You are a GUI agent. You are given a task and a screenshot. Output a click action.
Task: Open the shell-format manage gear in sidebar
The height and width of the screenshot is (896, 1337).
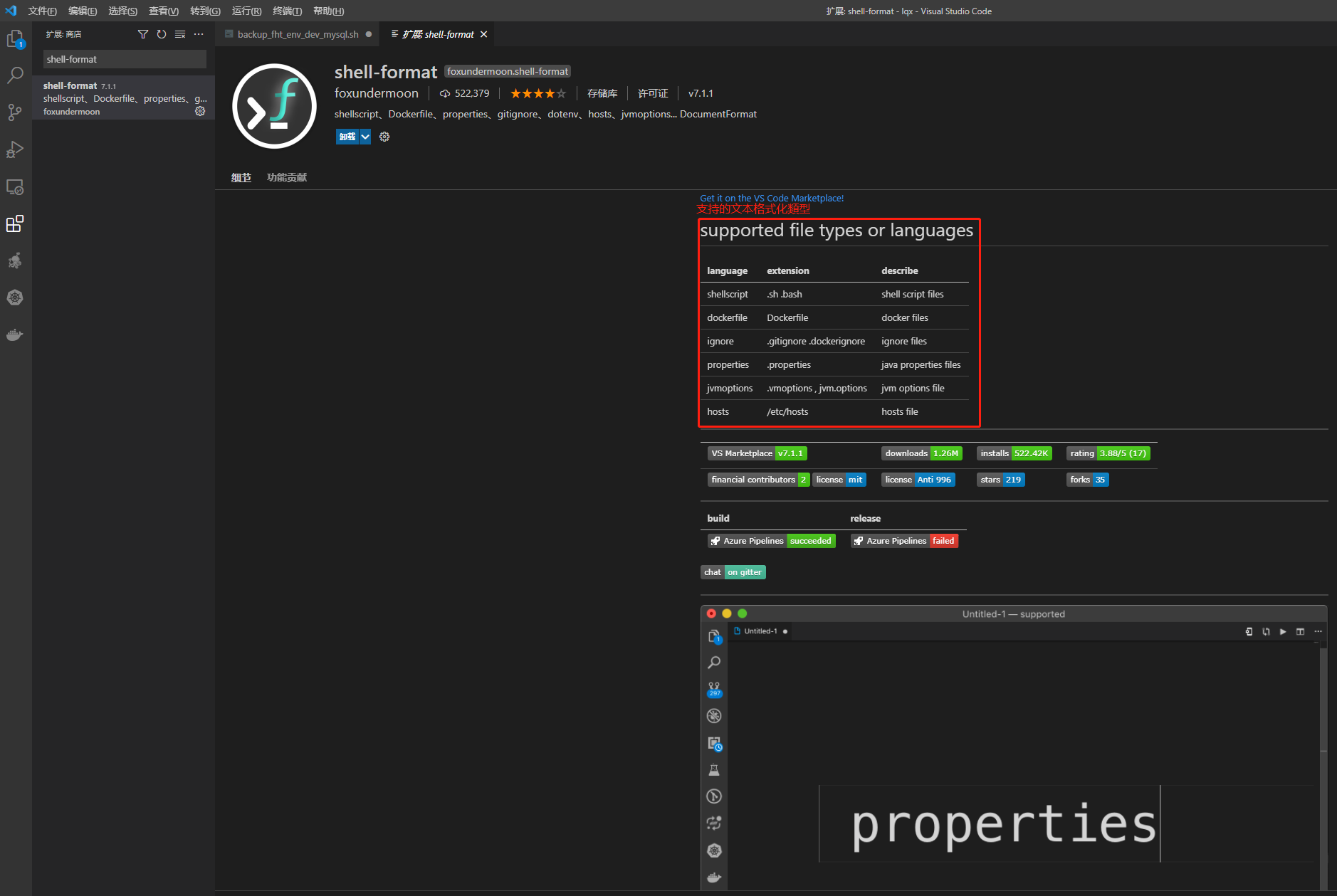[200, 111]
